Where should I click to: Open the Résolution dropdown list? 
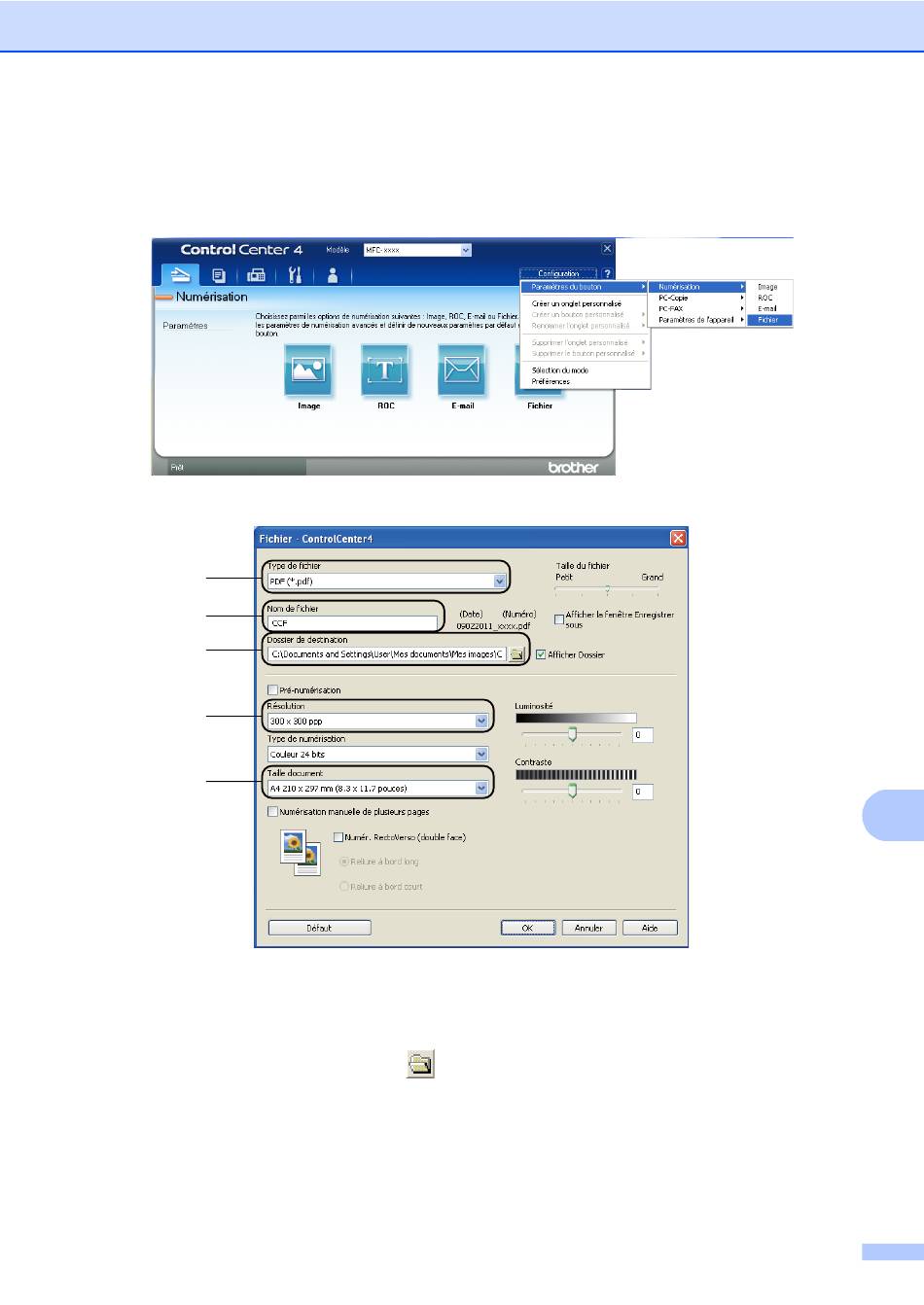pos(481,722)
